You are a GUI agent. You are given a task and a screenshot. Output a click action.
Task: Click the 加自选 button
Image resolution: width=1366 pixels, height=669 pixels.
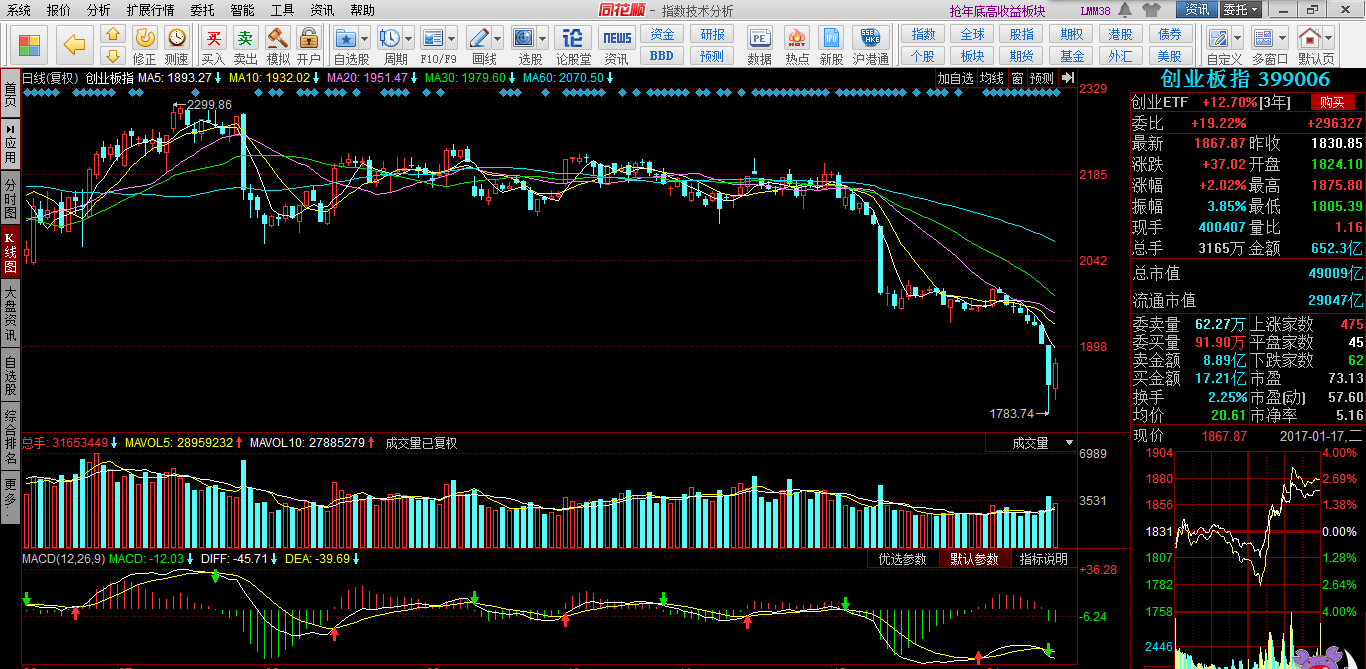[955, 78]
